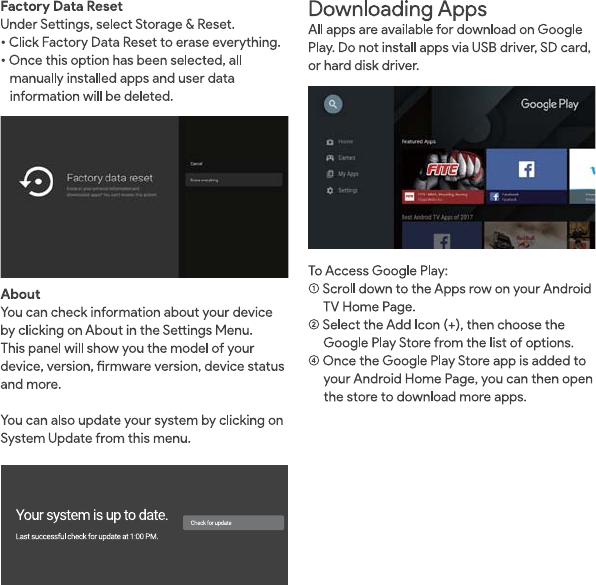Screen dimensions: 596x585
Task: Click the Games controller icon
Action: (x=330, y=158)
